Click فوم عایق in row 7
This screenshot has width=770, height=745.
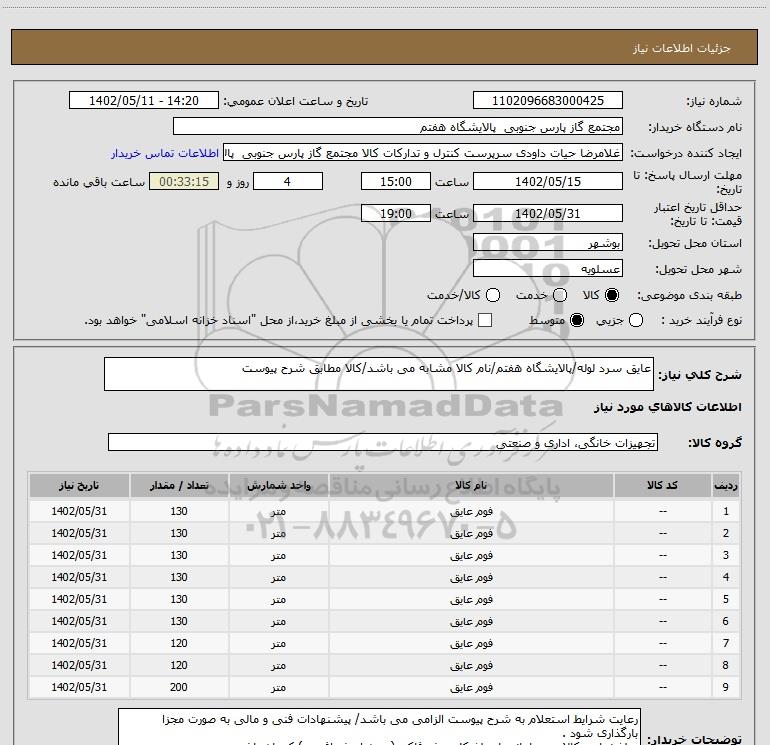click(471, 643)
